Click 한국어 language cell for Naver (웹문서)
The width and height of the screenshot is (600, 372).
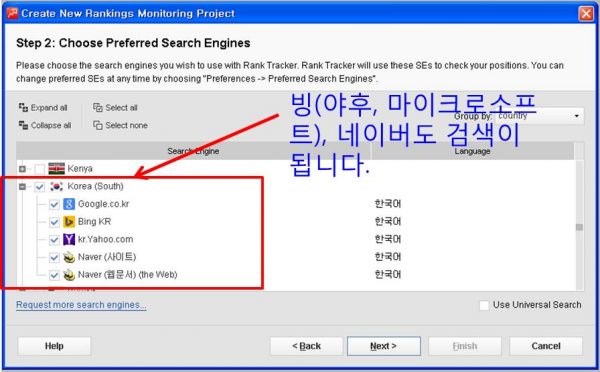[x=388, y=274]
